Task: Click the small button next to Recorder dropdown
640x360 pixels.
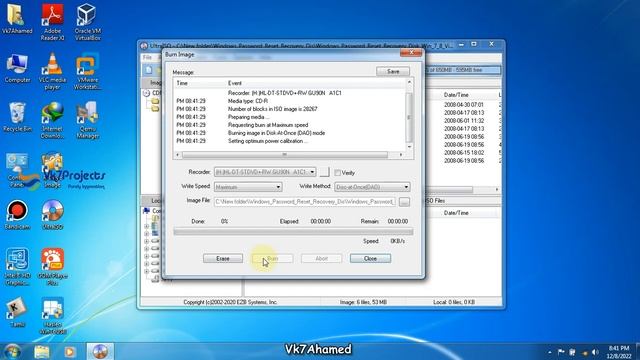Action: 324,172
